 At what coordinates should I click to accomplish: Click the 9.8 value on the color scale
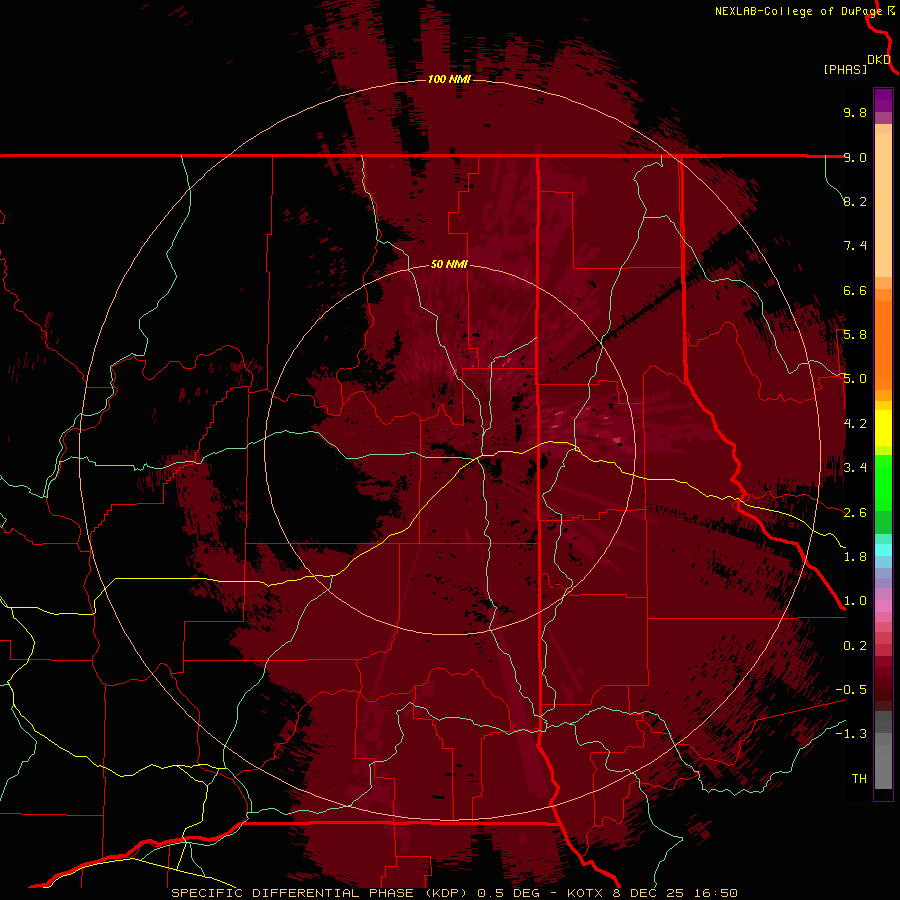855,112
